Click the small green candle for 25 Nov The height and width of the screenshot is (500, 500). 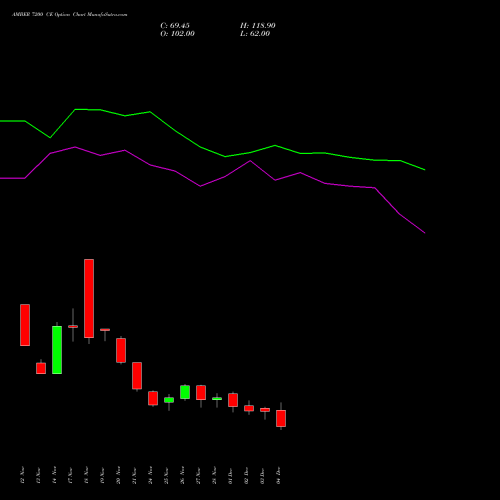169,400
